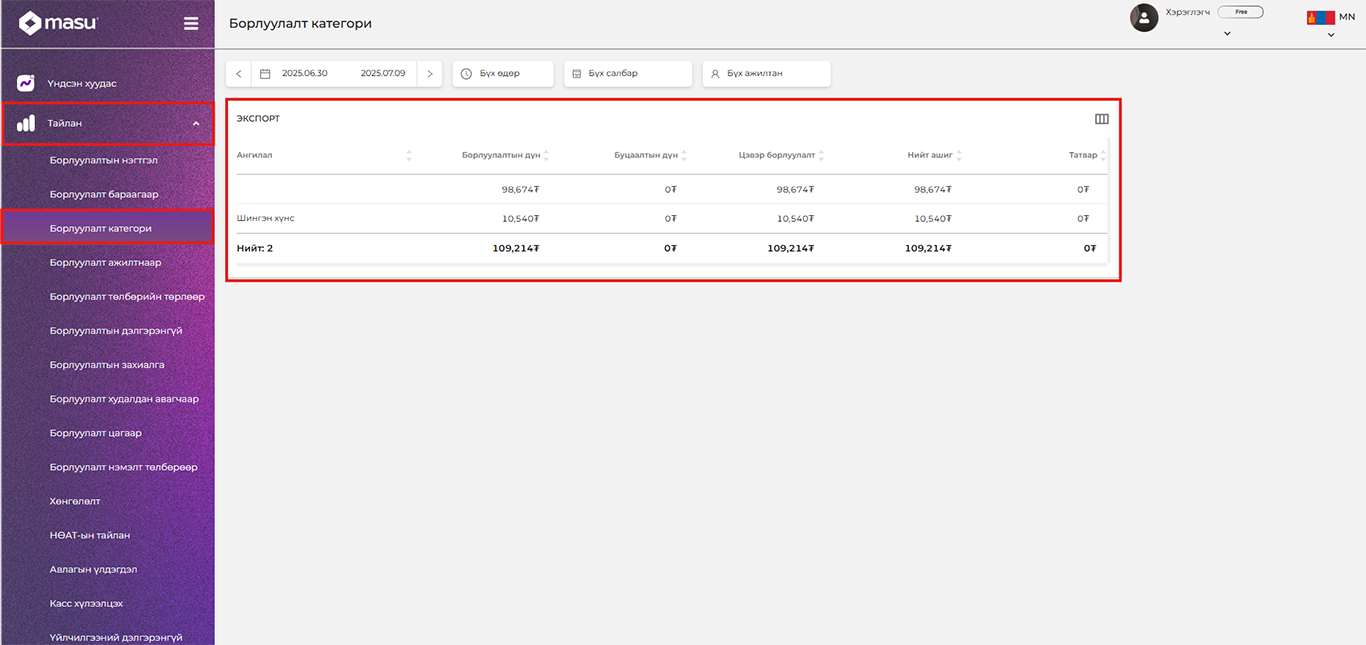Click the ЭКСПОРТ button
Image resolution: width=1366 pixels, height=645 pixels.
[x=258, y=119]
